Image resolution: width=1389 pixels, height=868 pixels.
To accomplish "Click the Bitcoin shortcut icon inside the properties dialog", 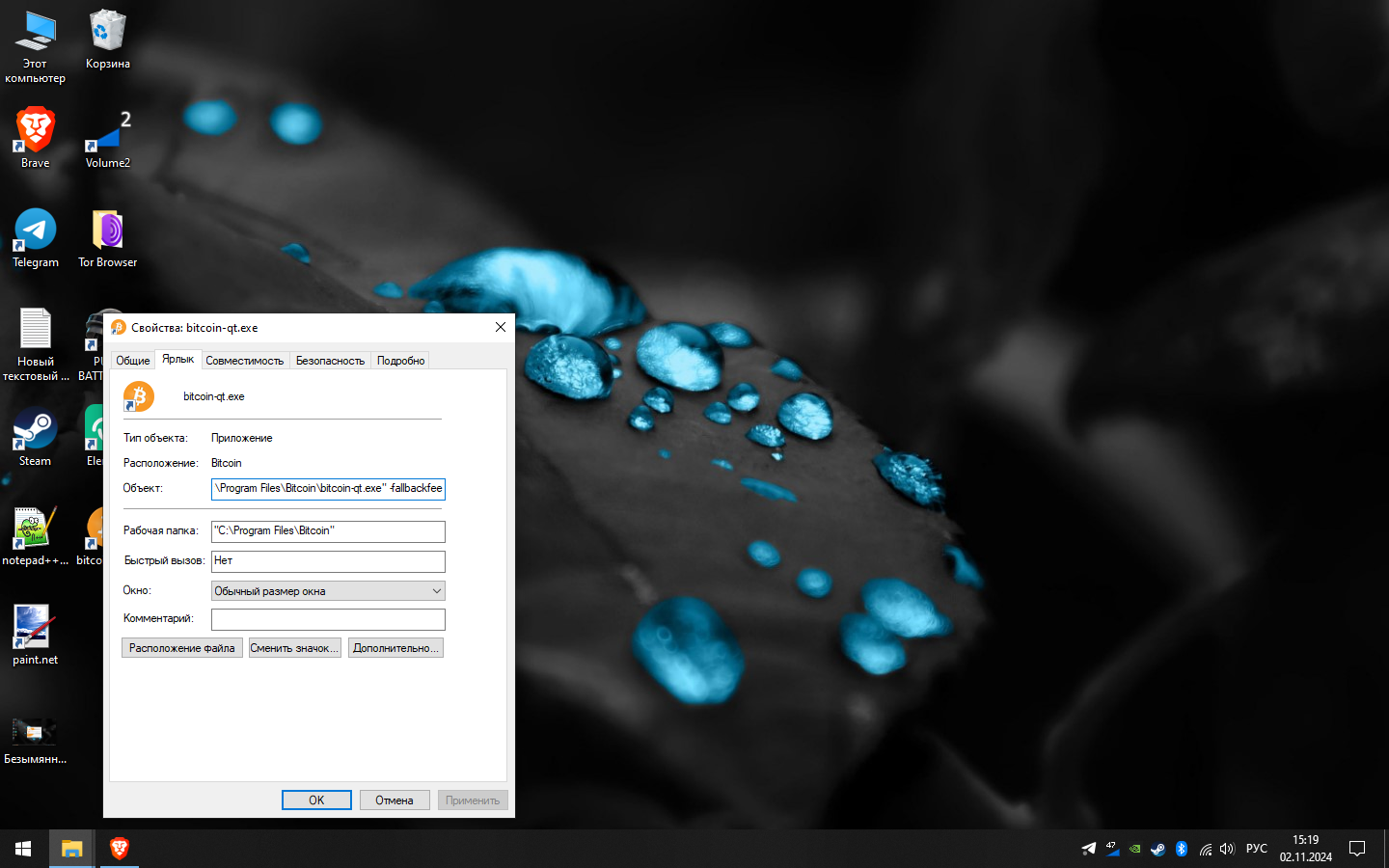I will point(139,396).
